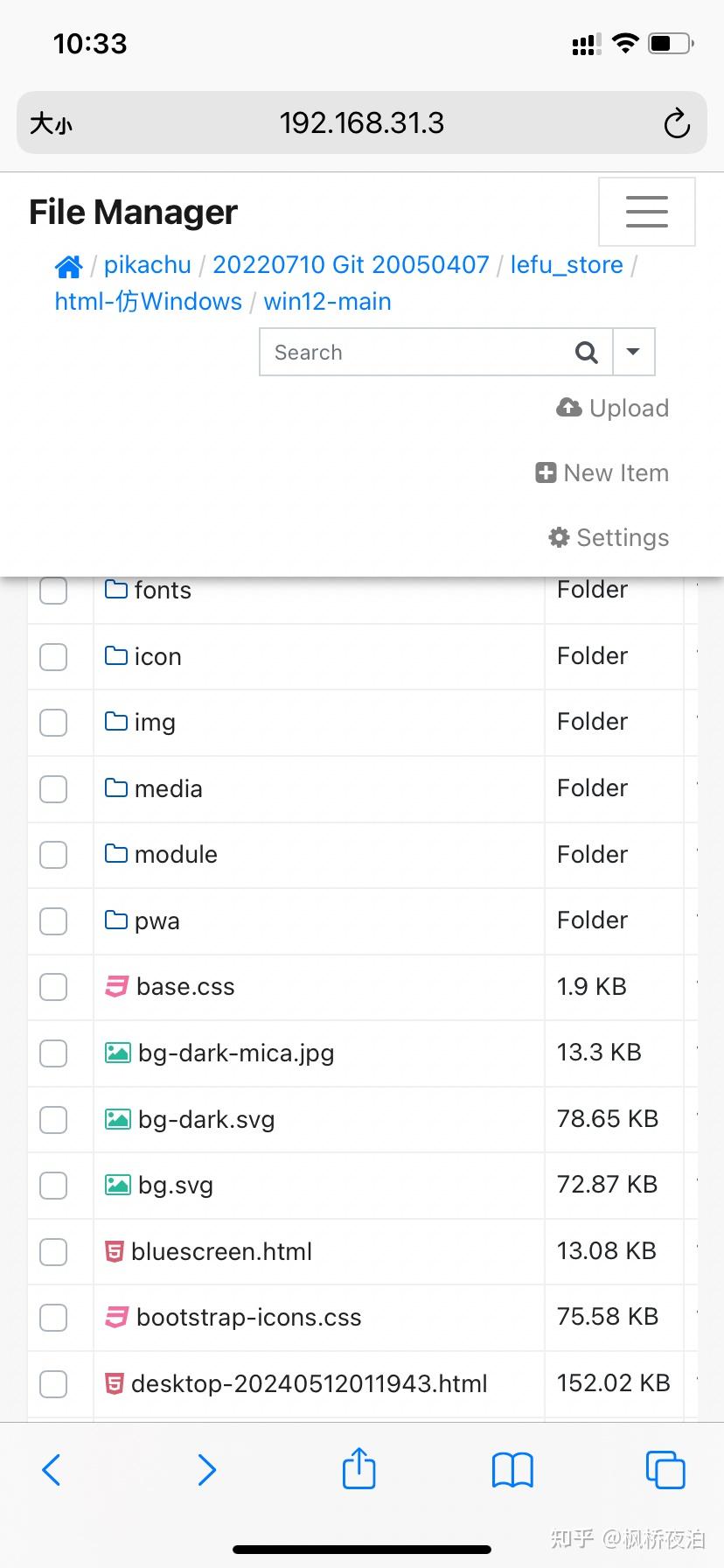
Task: Click the search magnifier icon
Action: 586,352
